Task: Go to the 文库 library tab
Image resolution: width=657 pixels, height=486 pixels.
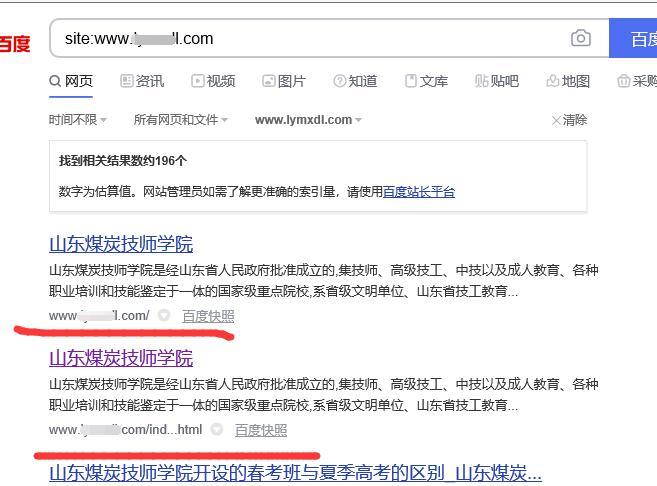Action: click(426, 81)
